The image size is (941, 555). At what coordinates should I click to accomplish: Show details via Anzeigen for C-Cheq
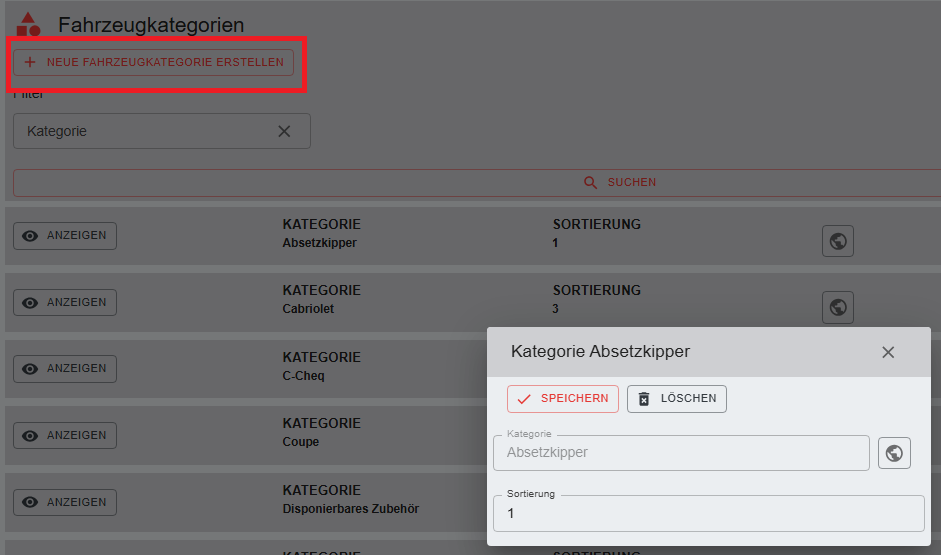[65, 369]
